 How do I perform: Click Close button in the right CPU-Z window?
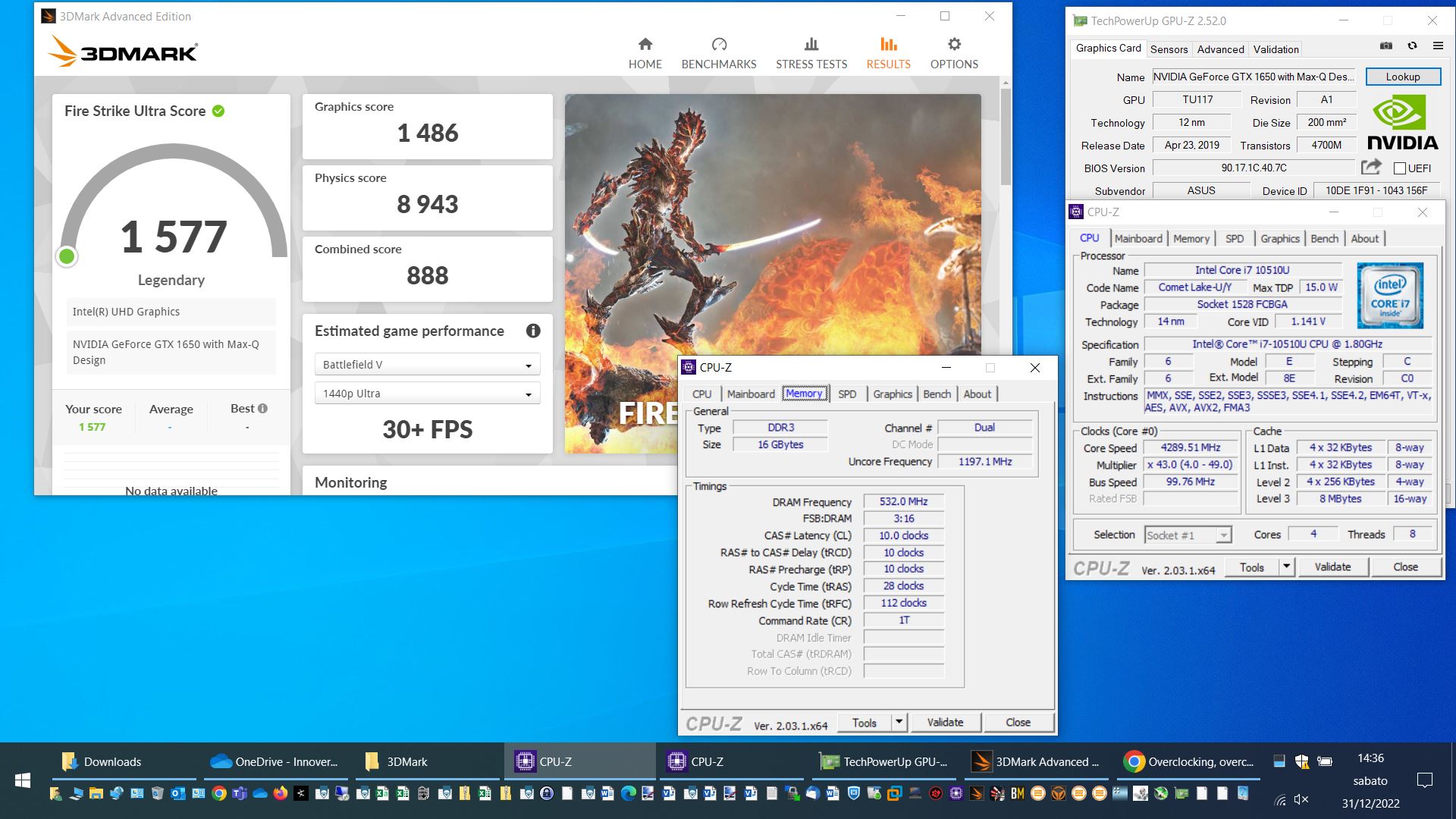[x=1405, y=566]
